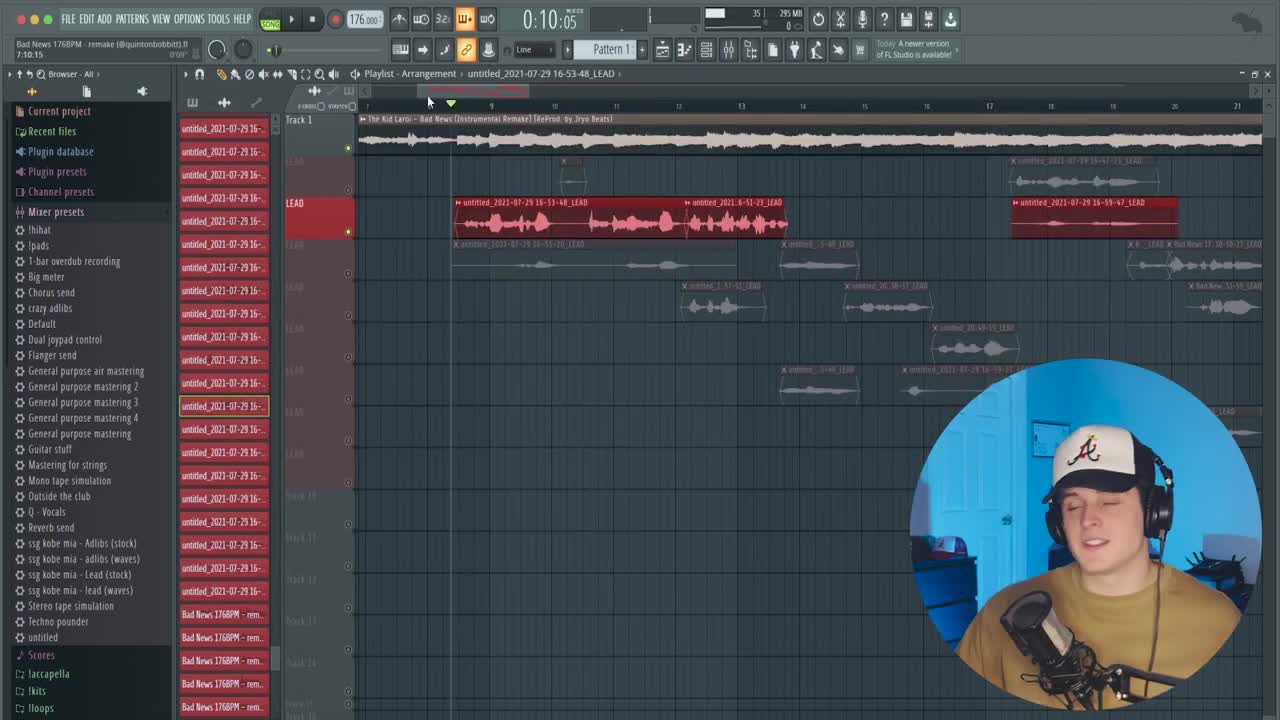This screenshot has width=1280, height=720.
Task: Toggle playlist magnet snap icon
Action: tap(200, 74)
